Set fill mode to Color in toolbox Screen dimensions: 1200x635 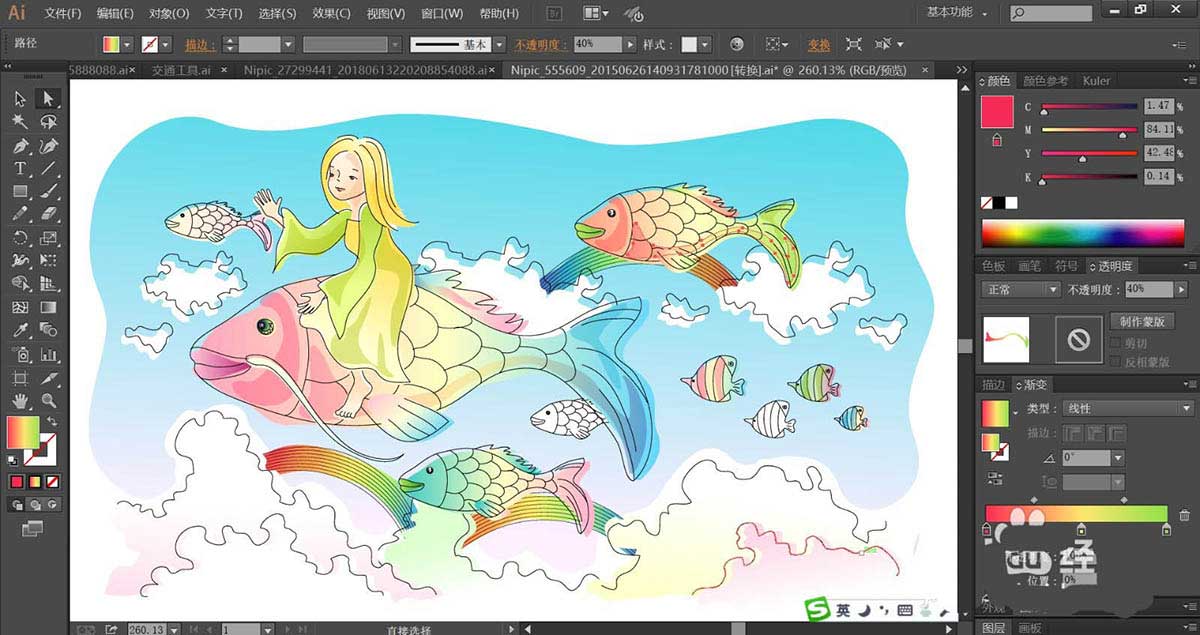pos(17,482)
